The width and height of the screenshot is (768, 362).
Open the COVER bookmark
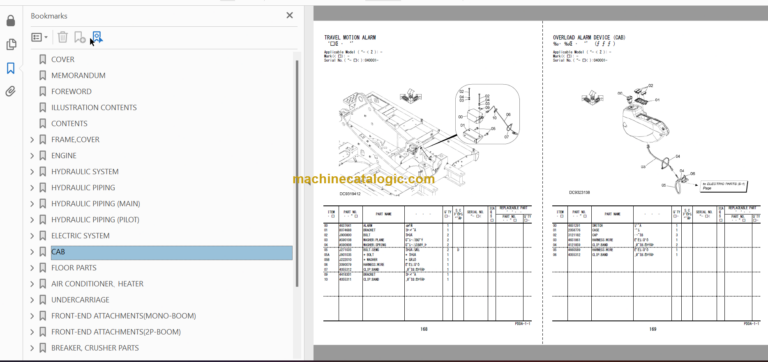63,59
